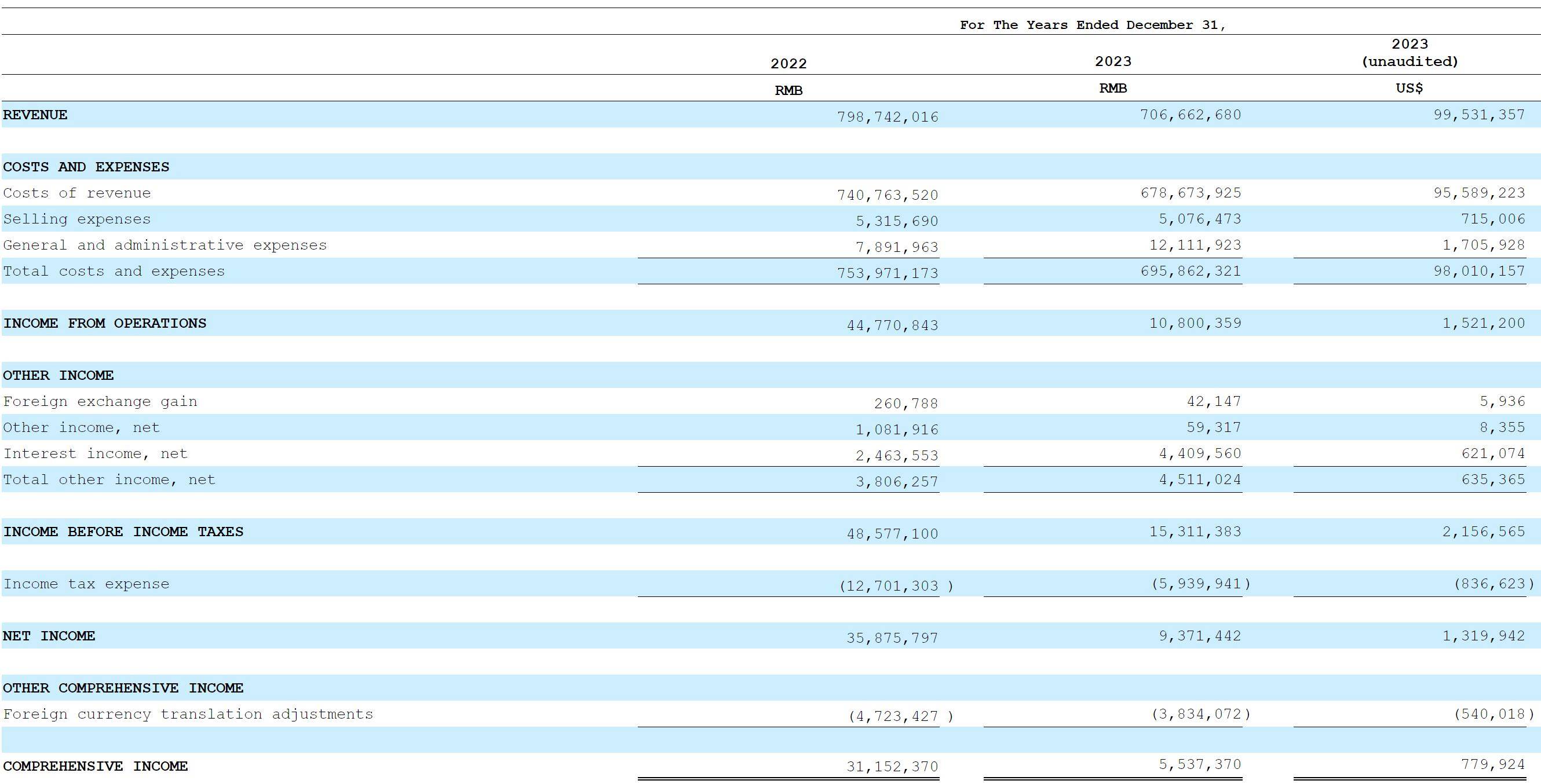Select total costs value 753,971,173
The width and height of the screenshot is (1541, 784).
tap(888, 274)
